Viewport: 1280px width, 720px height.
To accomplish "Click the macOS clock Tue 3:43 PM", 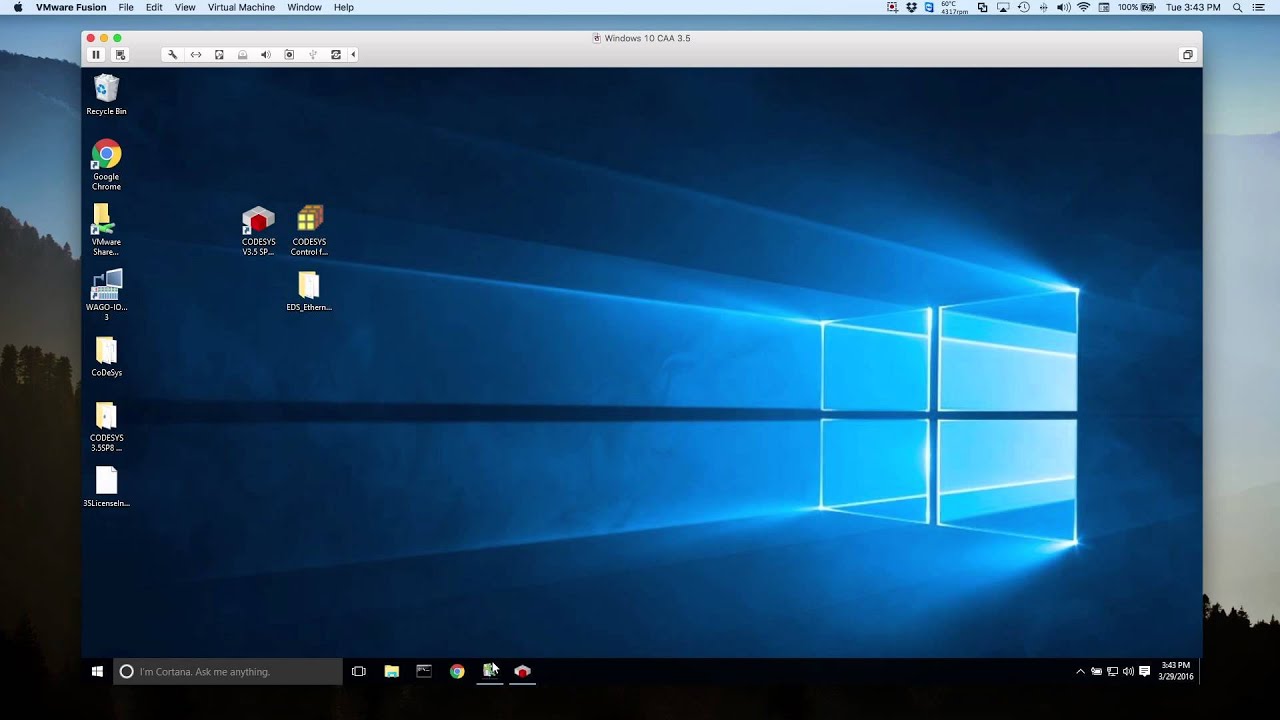I will point(1193,7).
